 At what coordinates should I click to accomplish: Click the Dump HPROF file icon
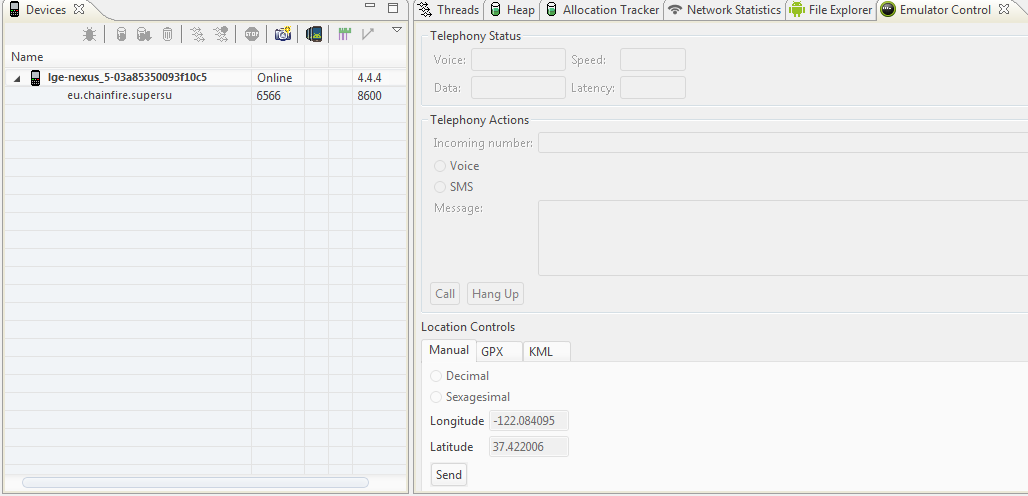pyautogui.click(x=144, y=34)
